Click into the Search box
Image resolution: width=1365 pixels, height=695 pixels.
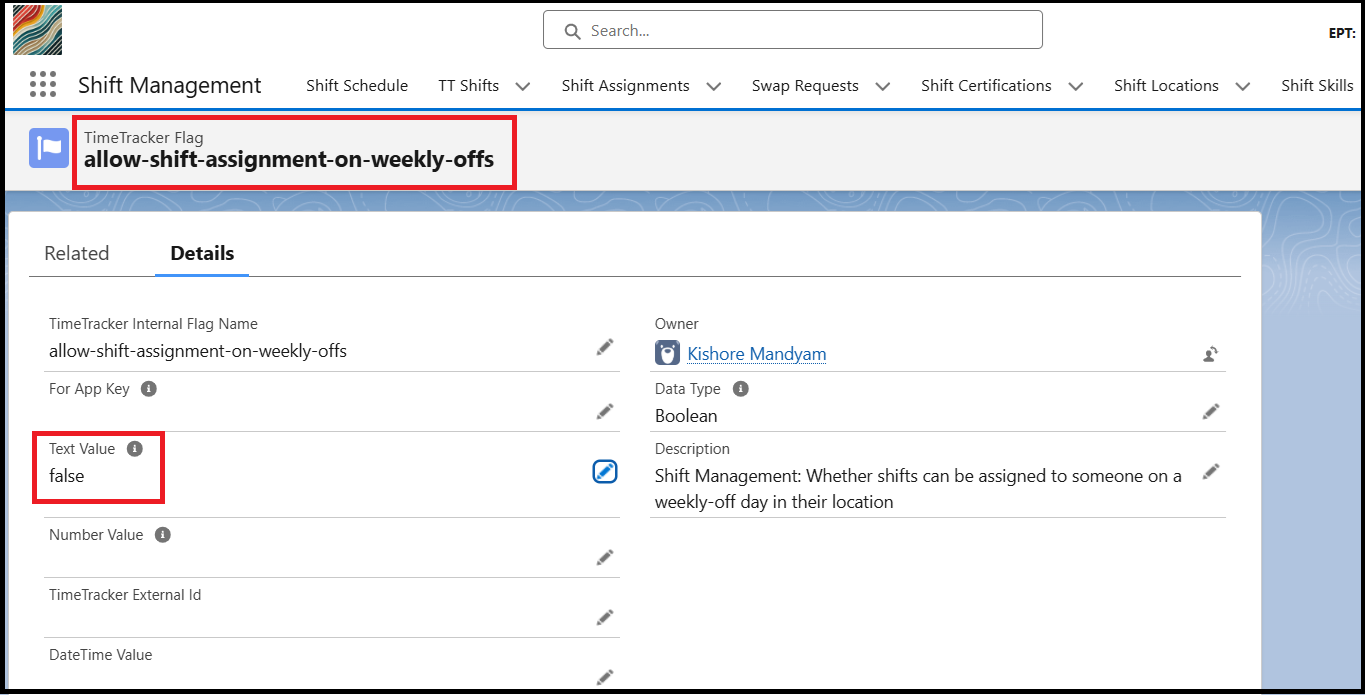793,30
